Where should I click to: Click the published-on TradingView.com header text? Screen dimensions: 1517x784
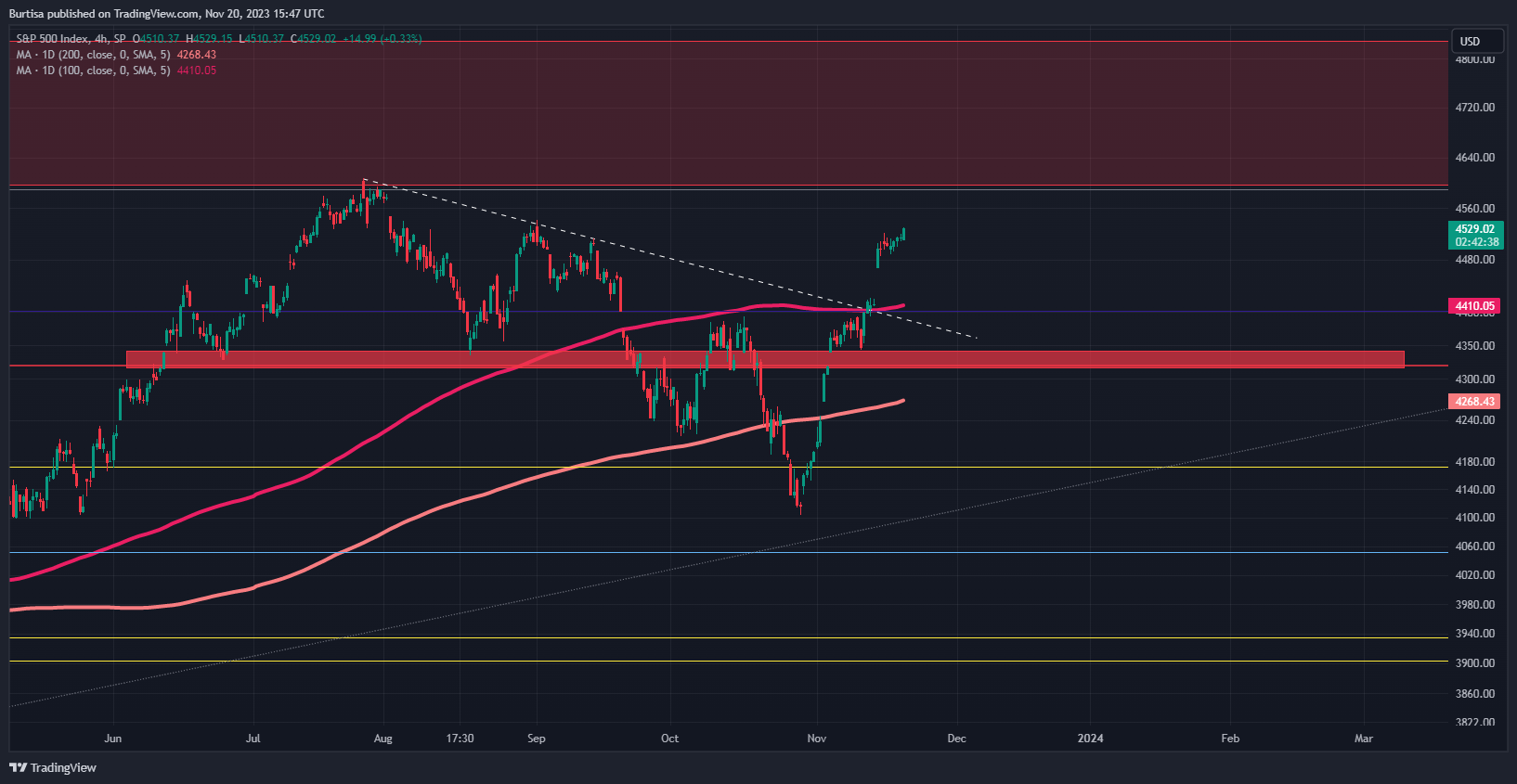point(167,14)
